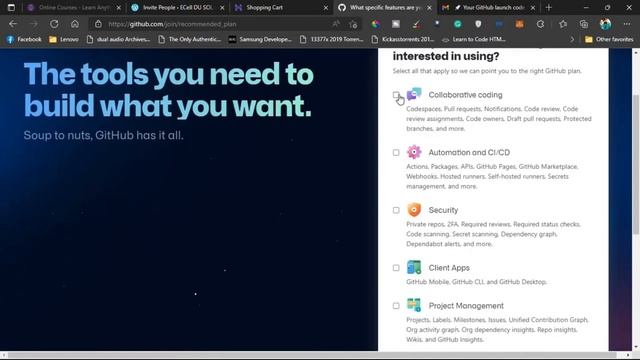640x360 pixels.
Task: Click the Security shield icon
Action: (414, 210)
